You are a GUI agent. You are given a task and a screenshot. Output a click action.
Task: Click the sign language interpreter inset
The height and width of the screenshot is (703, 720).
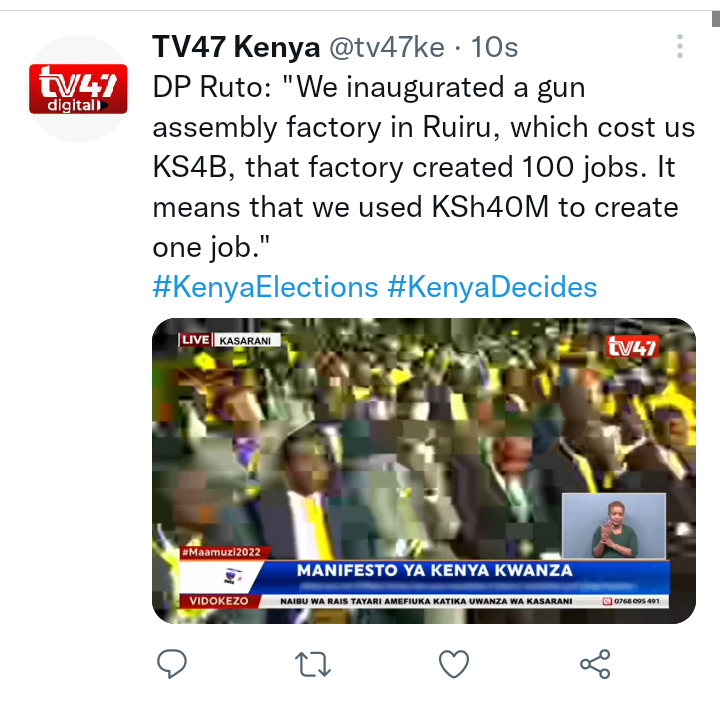coord(614,526)
